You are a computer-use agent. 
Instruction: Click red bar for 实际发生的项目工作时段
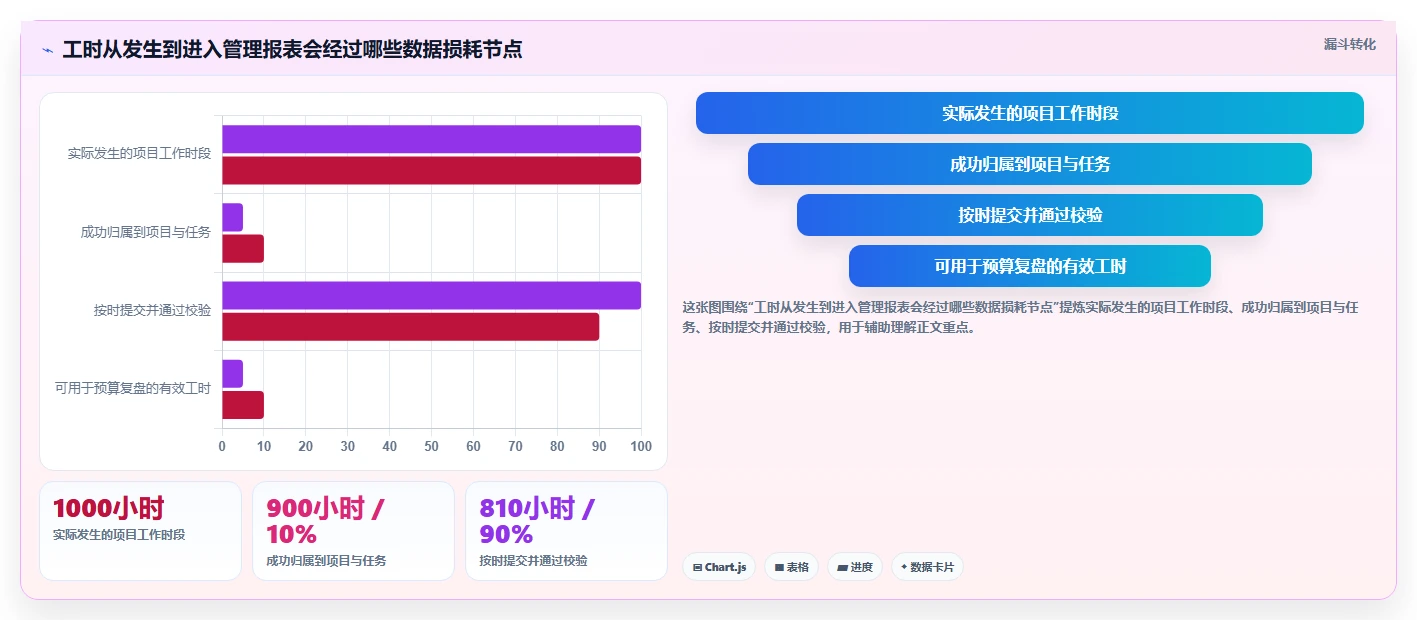[431, 171]
